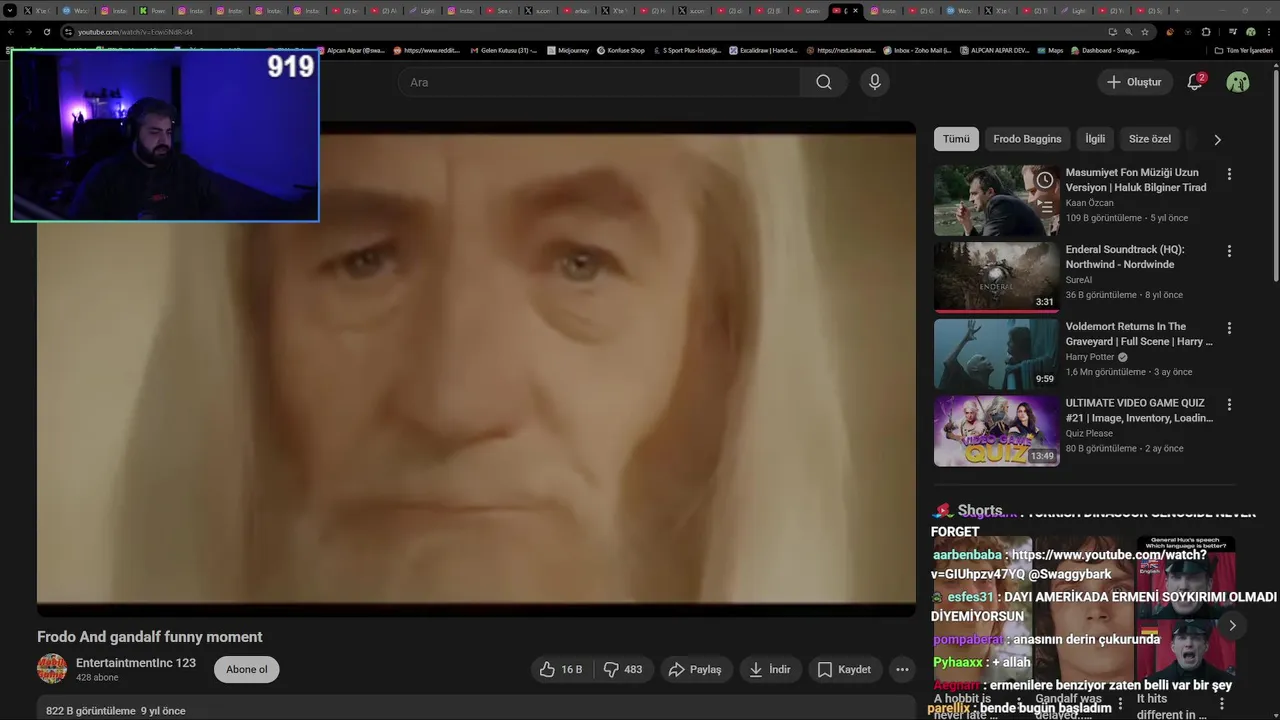Click Watch Later clock on Masumiyet thumbnail
Viewport: 1280px width, 720px height.
click(1044, 180)
